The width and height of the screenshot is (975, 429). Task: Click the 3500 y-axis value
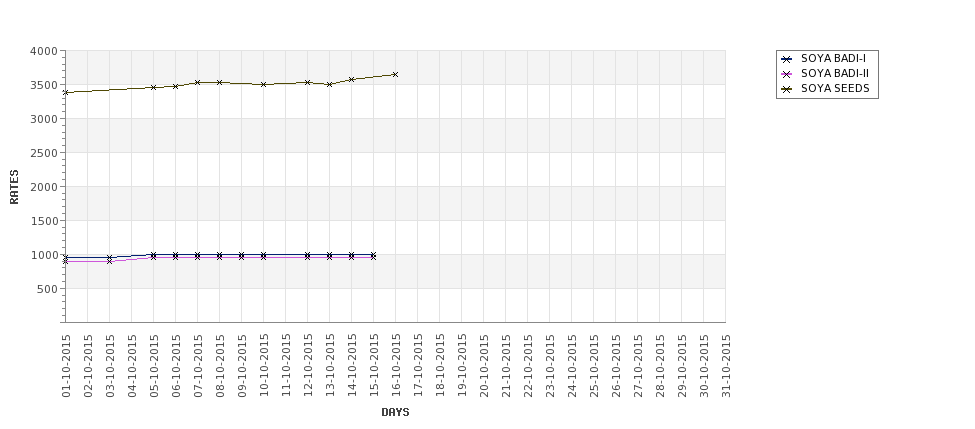pos(44,85)
